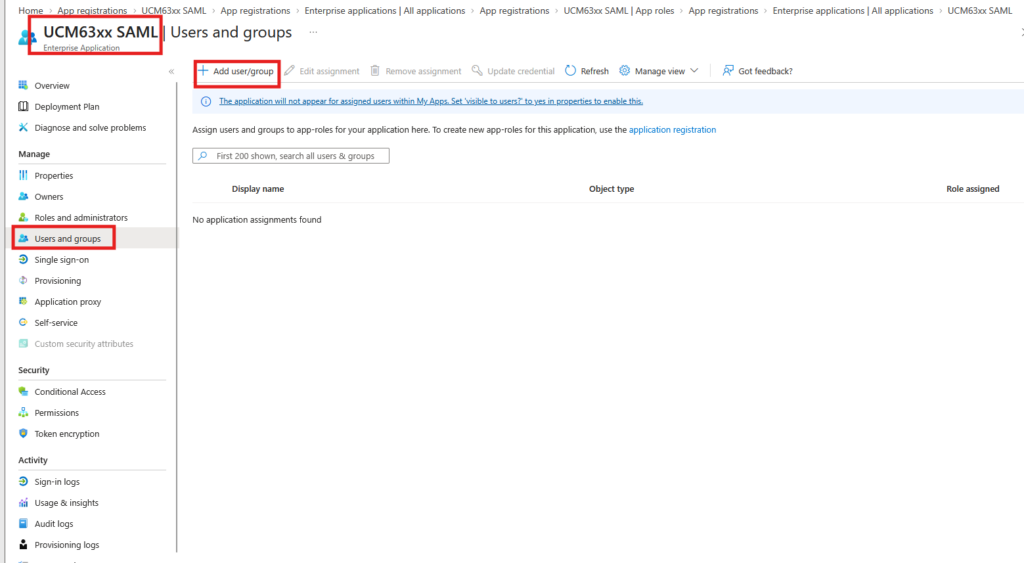Click the Provisioning logs person icon
This screenshot has width=1024, height=563.
coord(24,544)
